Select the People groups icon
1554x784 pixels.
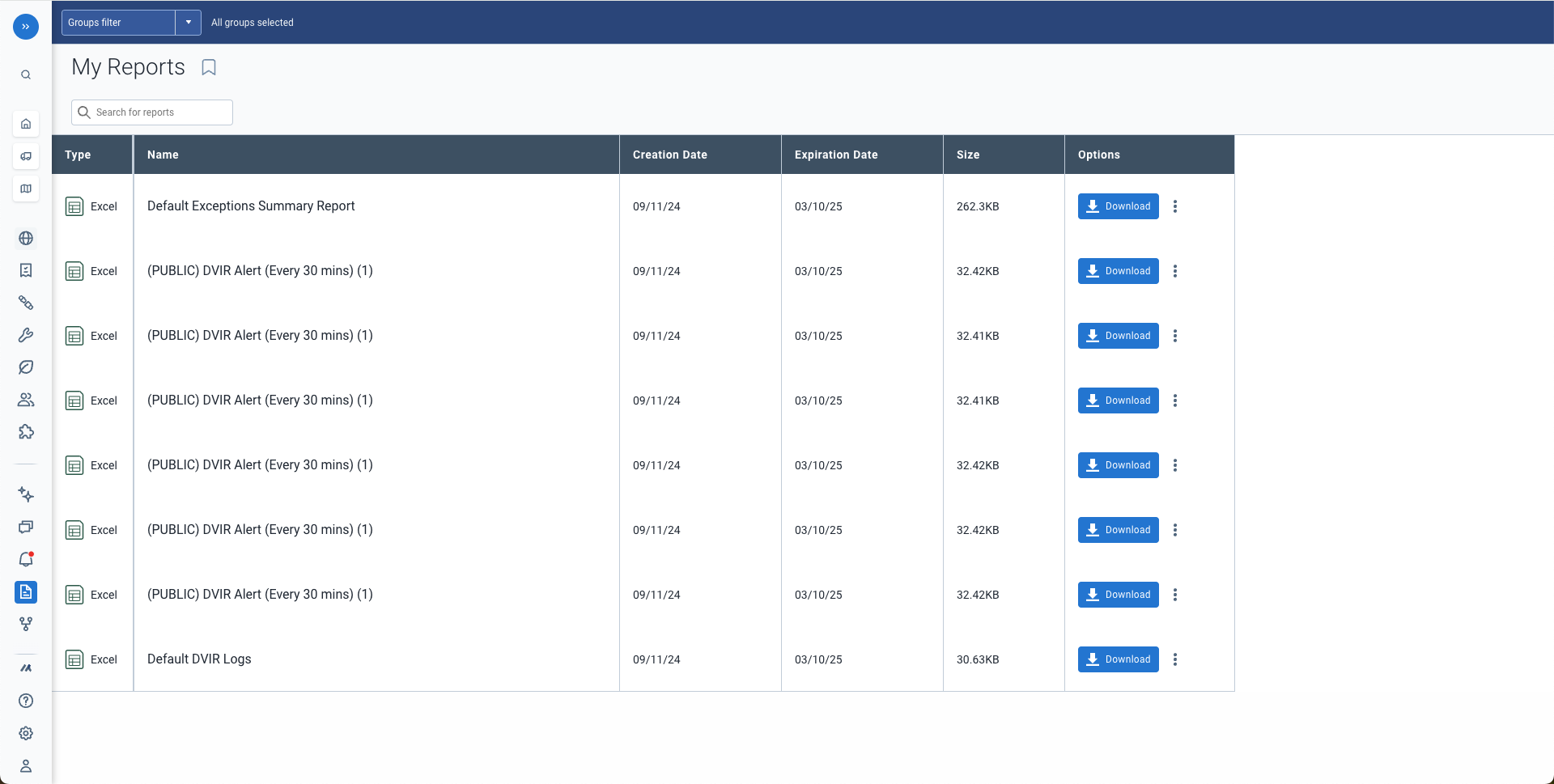(x=25, y=400)
